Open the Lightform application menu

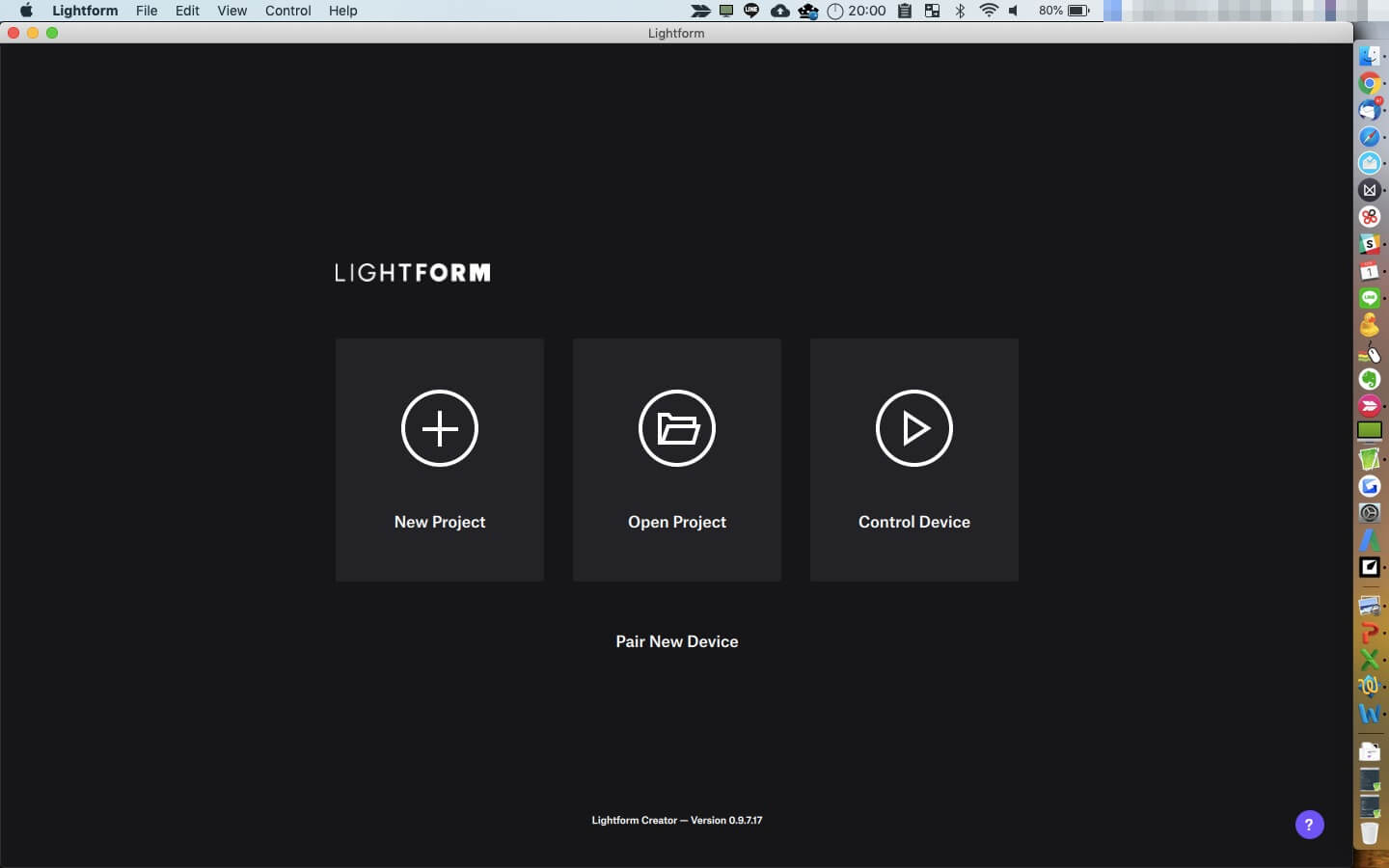click(x=85, y=11)
